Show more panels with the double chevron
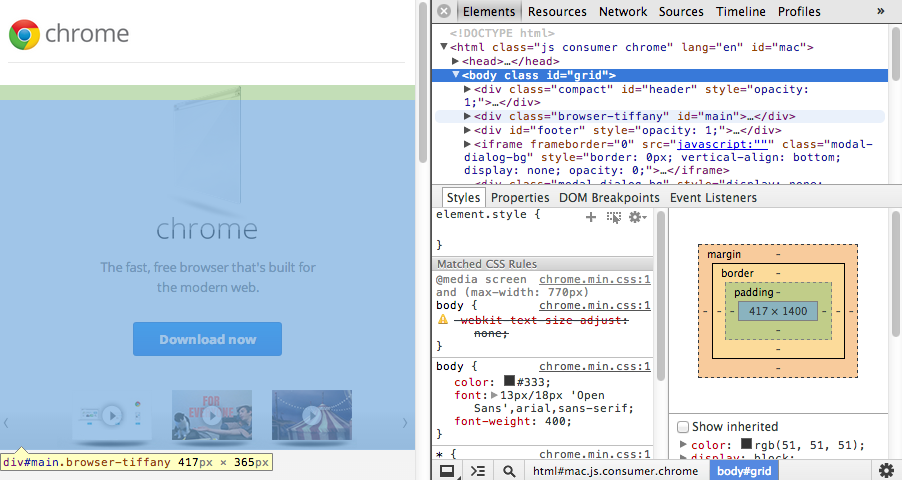Image resolution: width=902 pixels, height=480 pixels. [881, 12]
